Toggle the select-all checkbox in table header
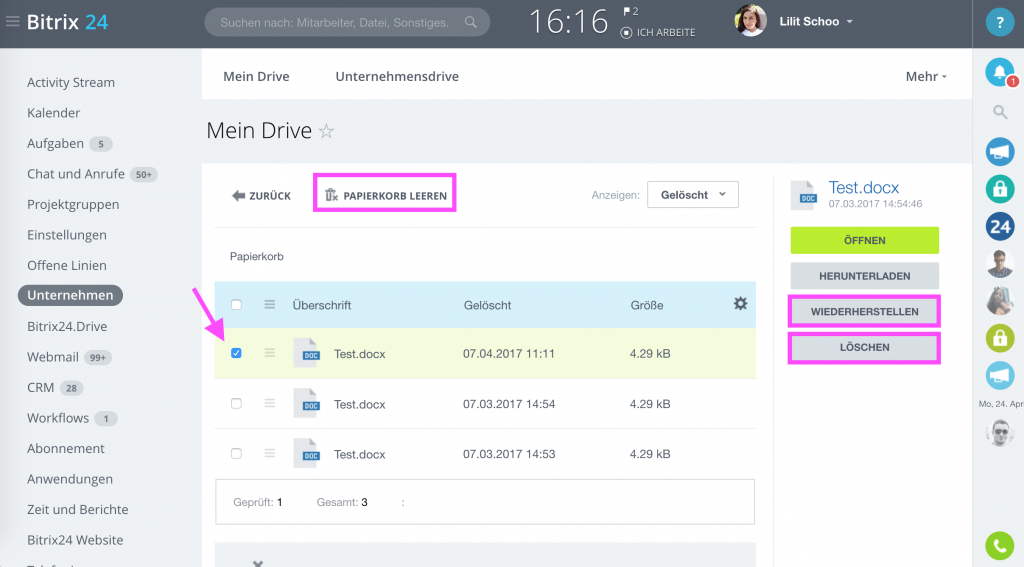The height and width of the screenshot is (567, 1024). [x=236, y=304]
